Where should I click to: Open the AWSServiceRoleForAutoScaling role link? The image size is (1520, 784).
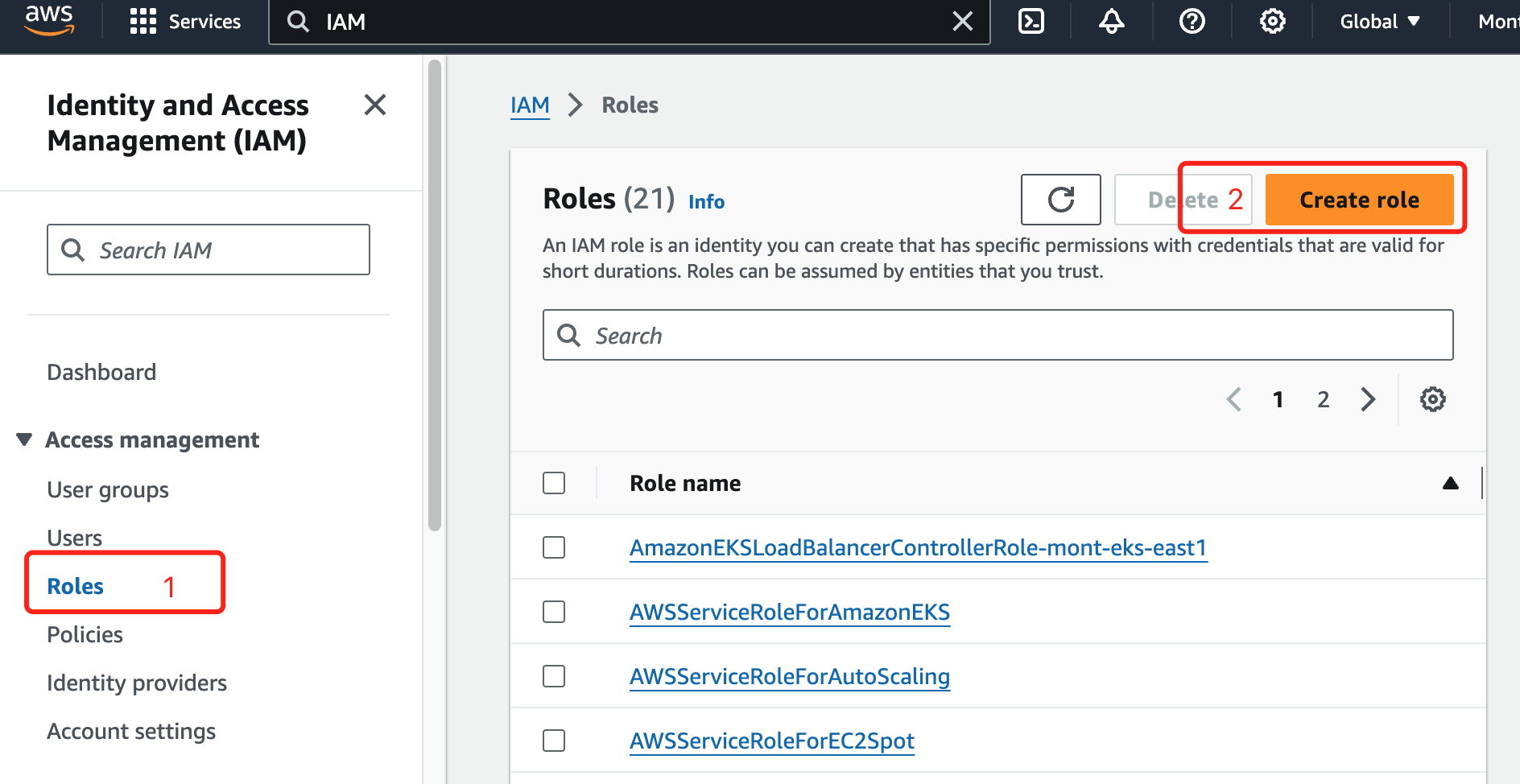(x=790, y=676)
